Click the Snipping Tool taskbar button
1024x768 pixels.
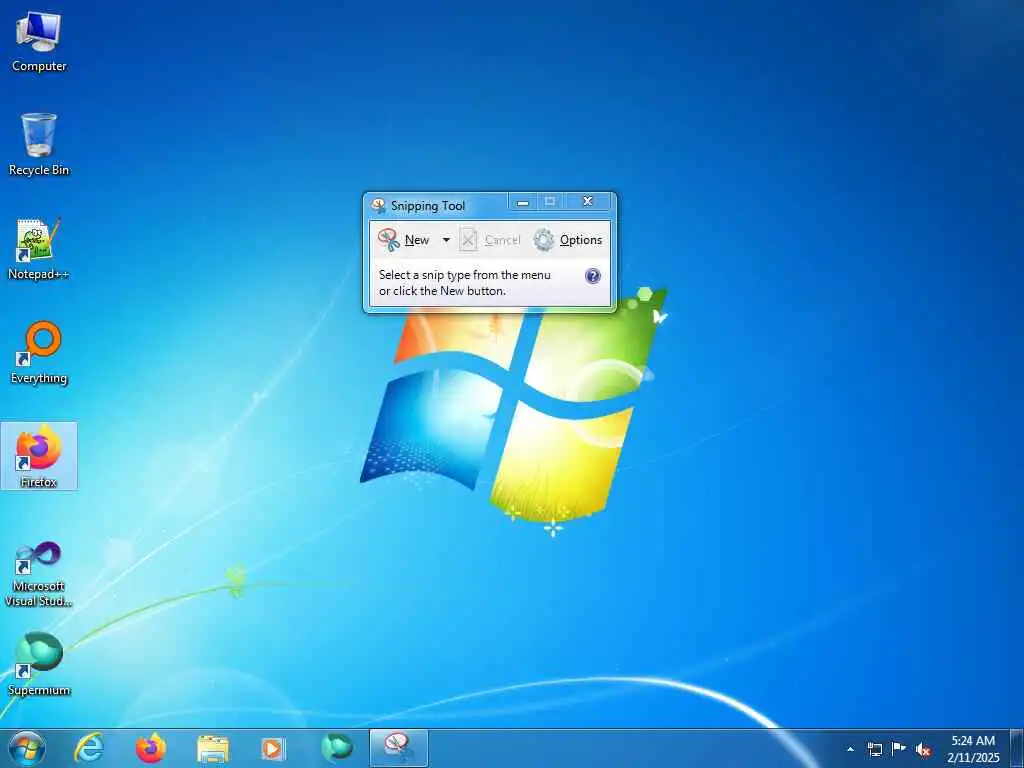pyautogui.click(x=398, y=748)
